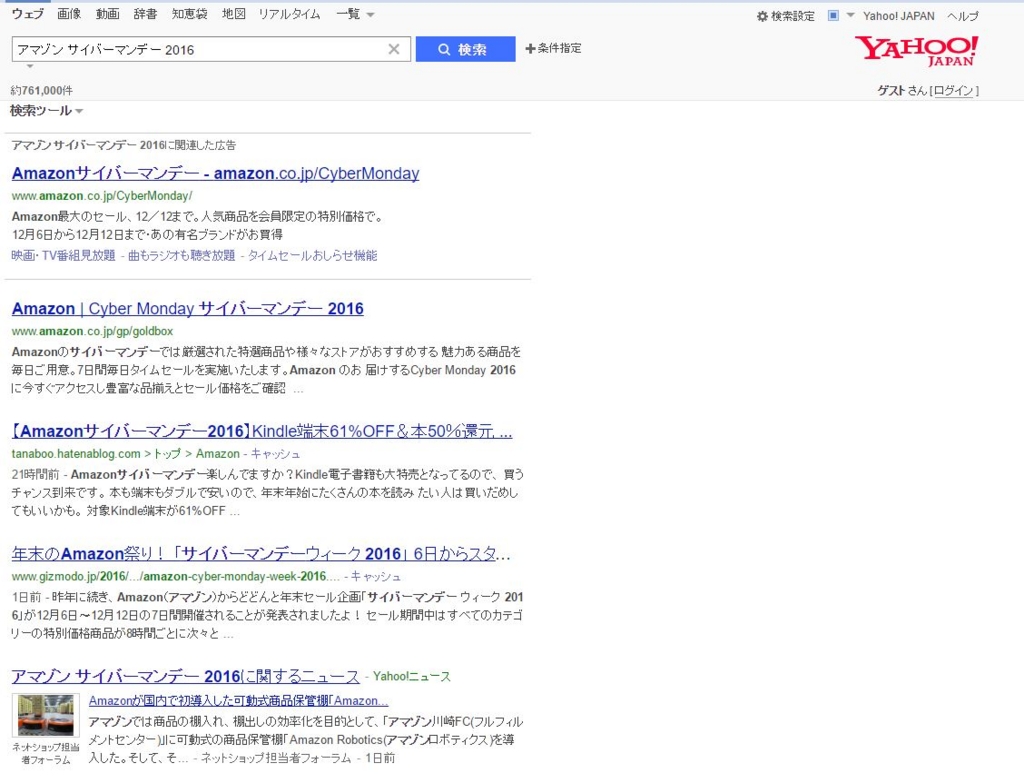Open the 検索設定 gear settings
1024x783 pixels.
pos(786,16)
